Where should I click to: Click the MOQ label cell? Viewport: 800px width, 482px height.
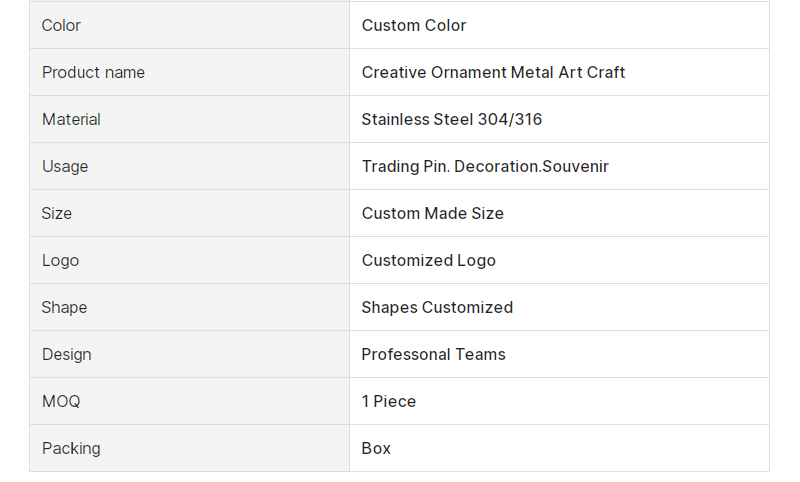tap(189, 401)
